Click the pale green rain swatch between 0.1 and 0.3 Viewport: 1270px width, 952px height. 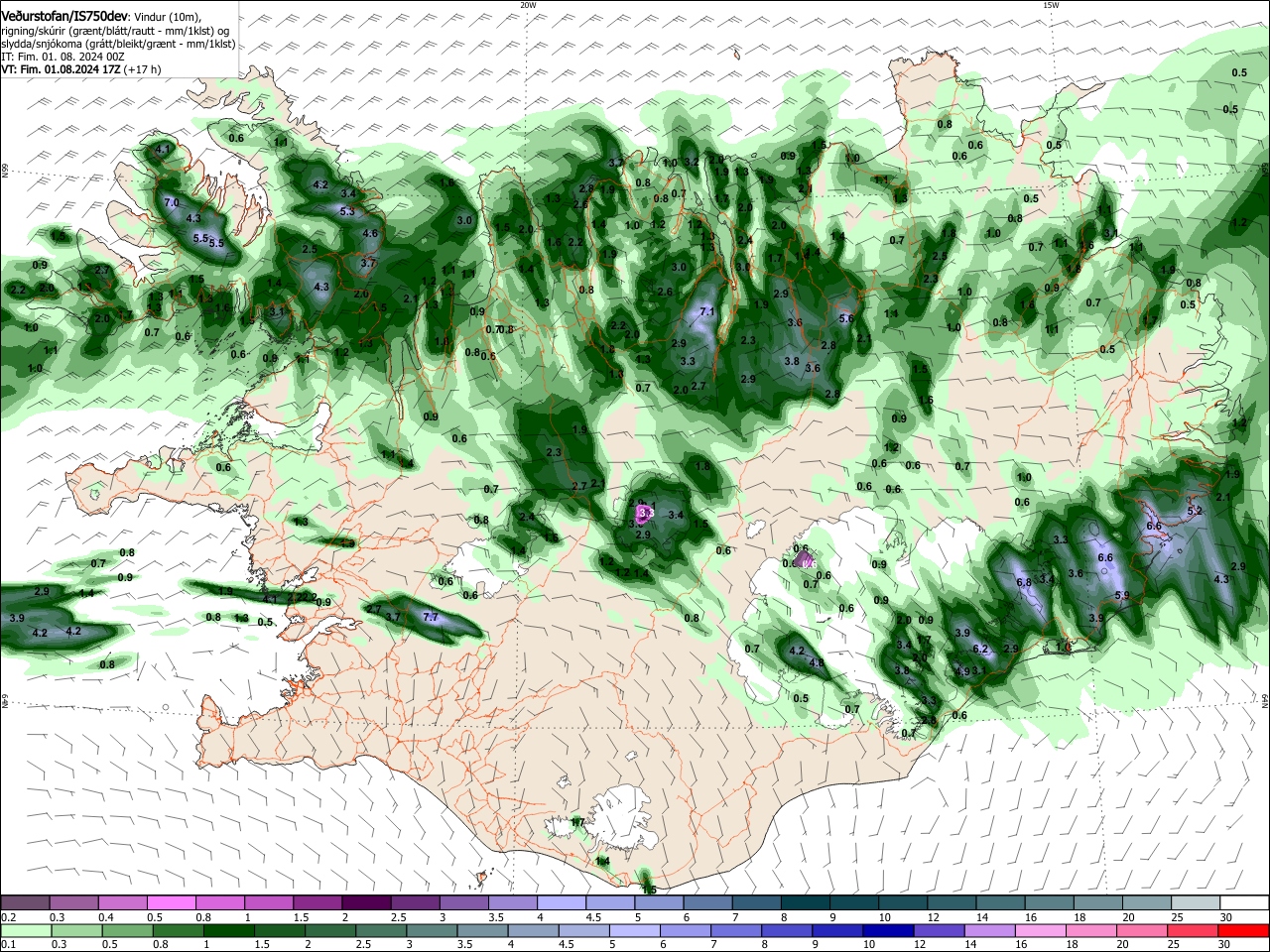pos(25,931)
